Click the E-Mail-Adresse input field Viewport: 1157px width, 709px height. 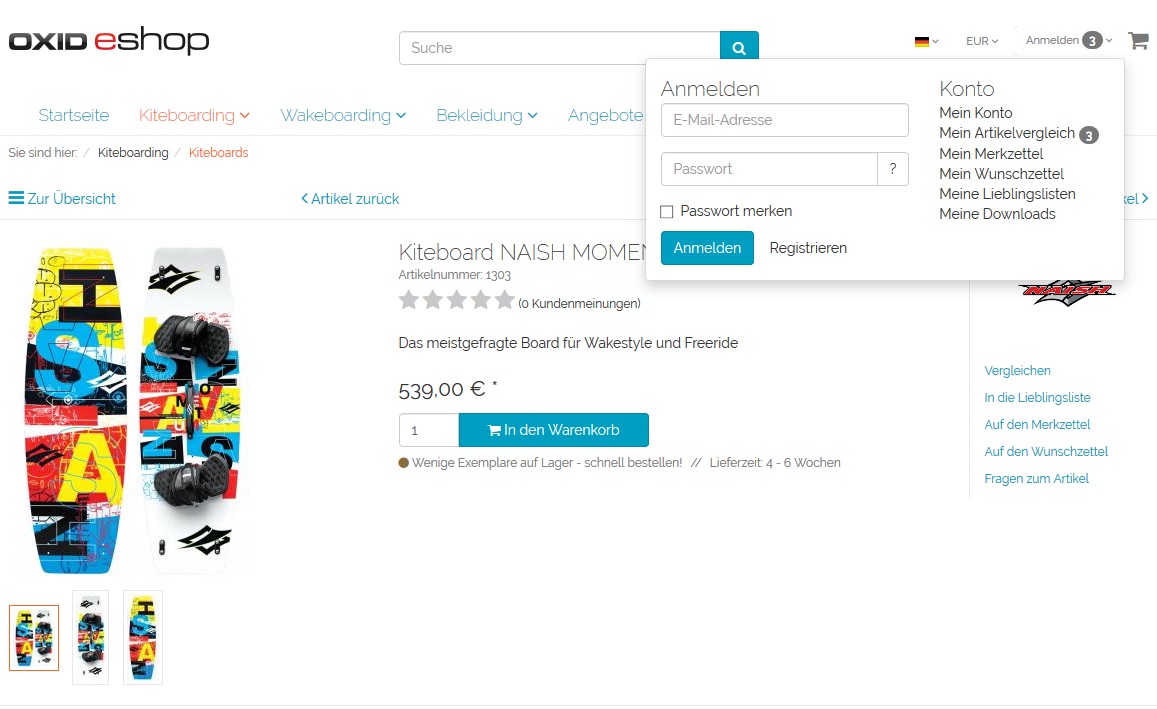coord(785,120)
